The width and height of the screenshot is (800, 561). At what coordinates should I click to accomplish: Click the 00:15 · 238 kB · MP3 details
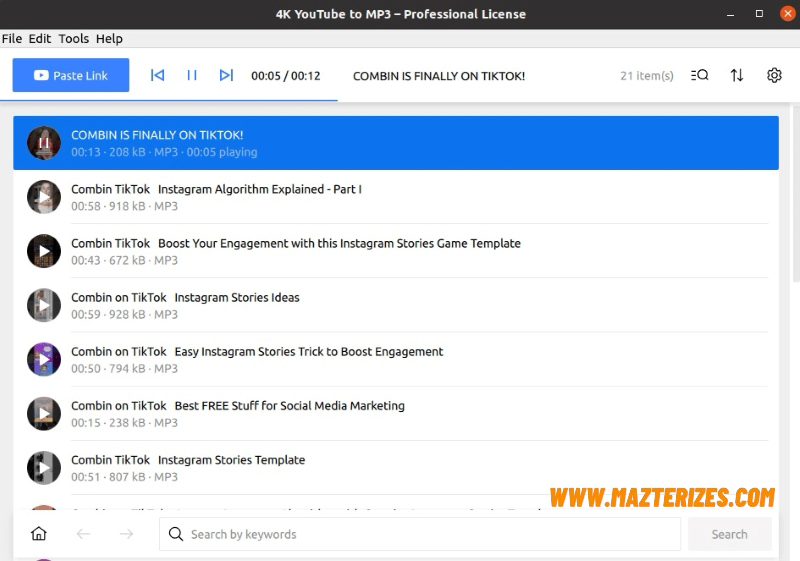pyautogui.click(x=124, y=423)
